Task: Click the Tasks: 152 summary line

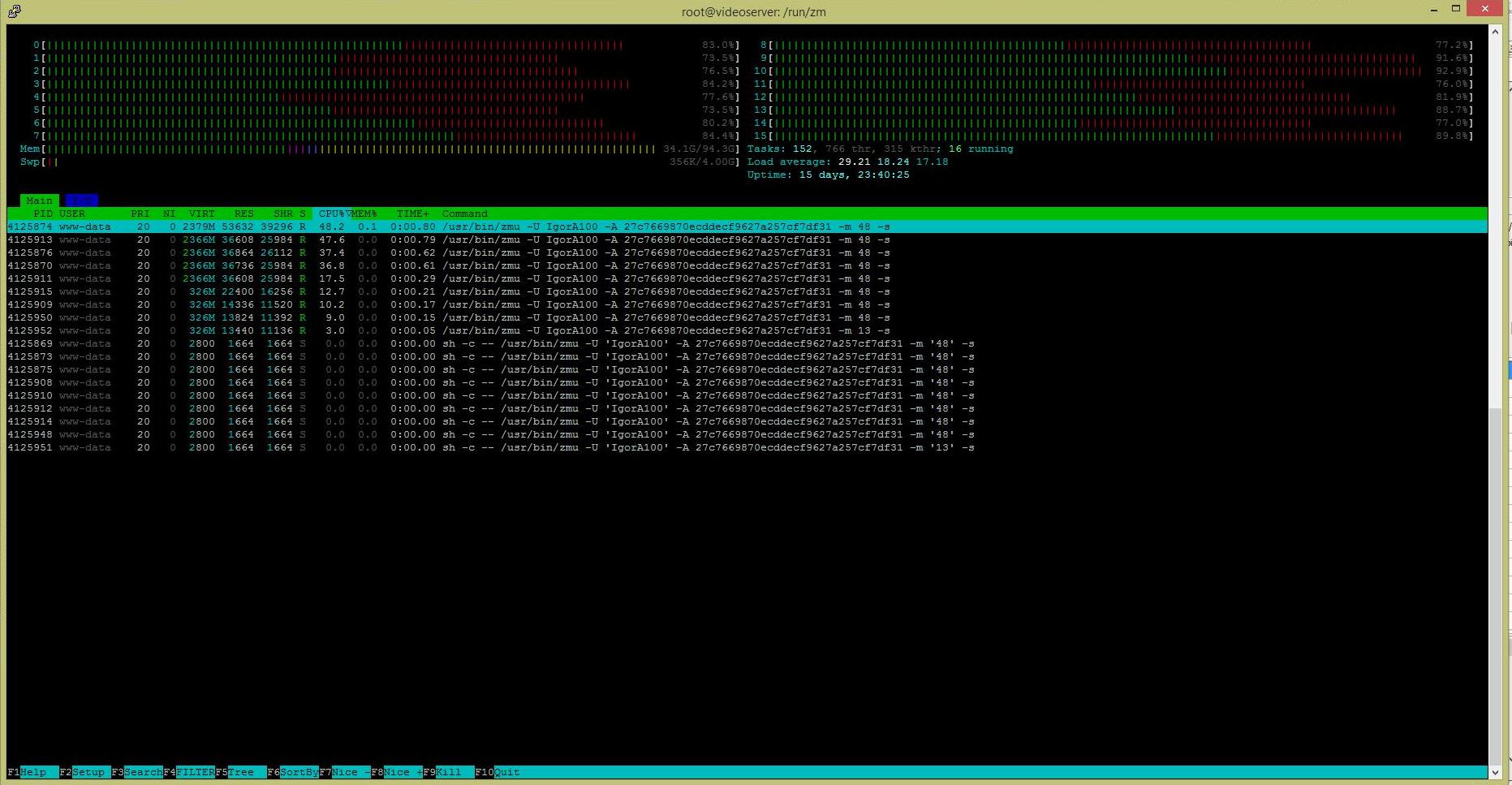Action: pos(881,149)
